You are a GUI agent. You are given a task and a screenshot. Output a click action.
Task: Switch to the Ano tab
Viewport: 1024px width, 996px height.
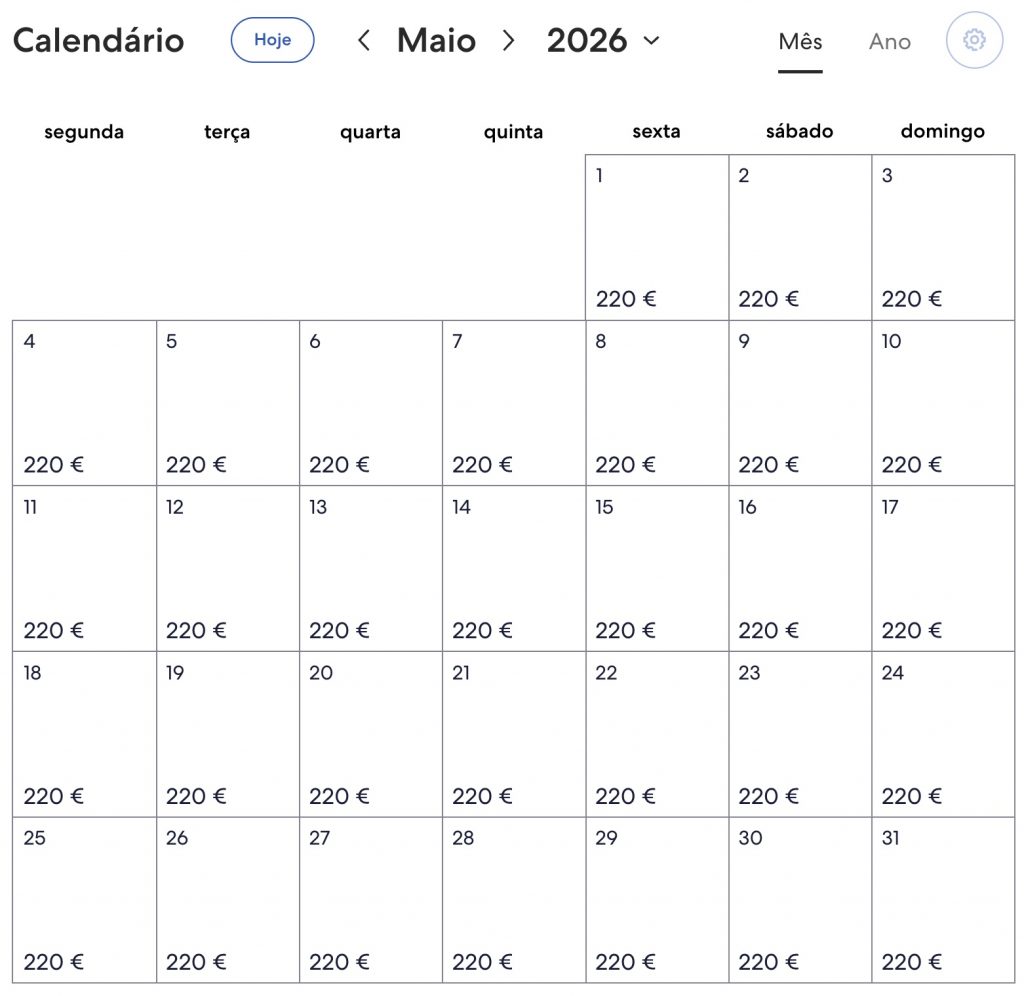[889, 42]
